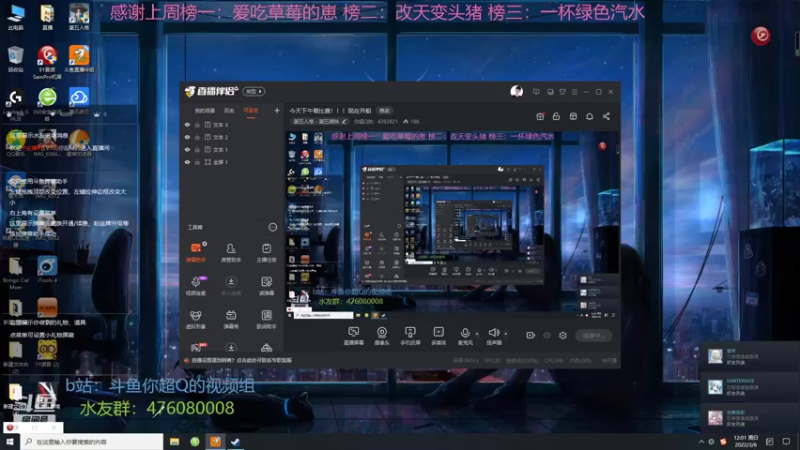Screen dimensions: 800x450
Task: Toggle visibility of layer 文本 1
Action: pos(187,149)
